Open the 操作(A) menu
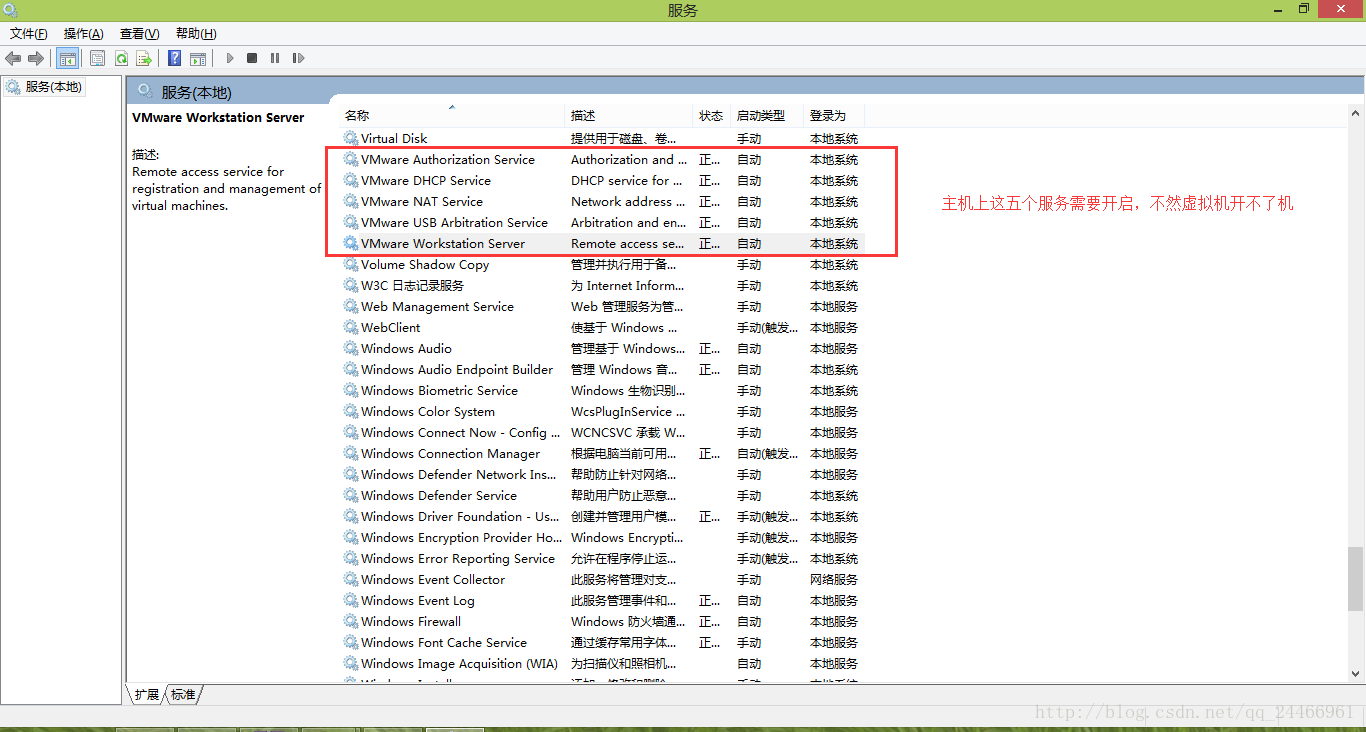1366x732 pixels. 84,34
